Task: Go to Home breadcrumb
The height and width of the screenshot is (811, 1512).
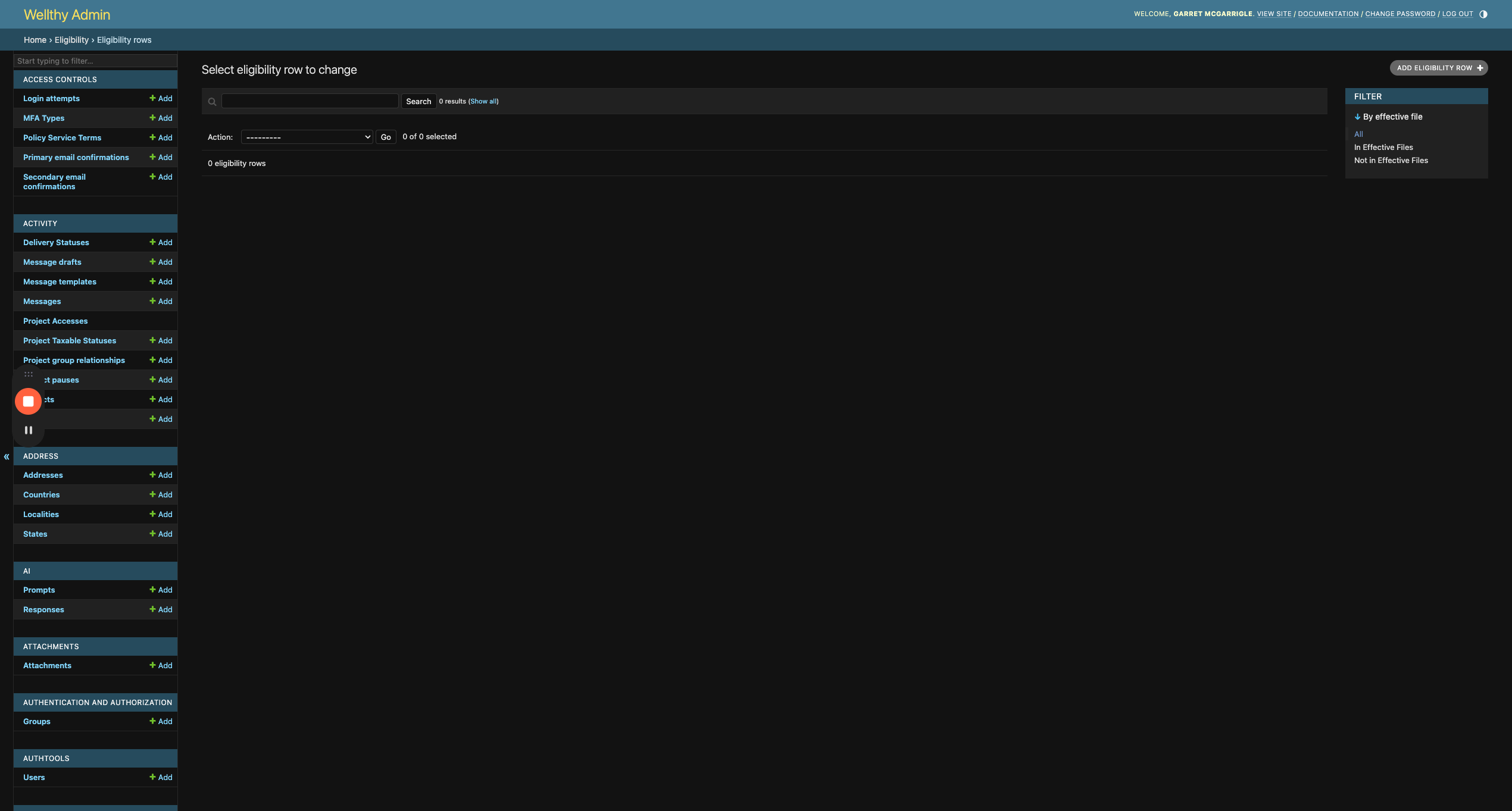Action: [x=35, y=40]
